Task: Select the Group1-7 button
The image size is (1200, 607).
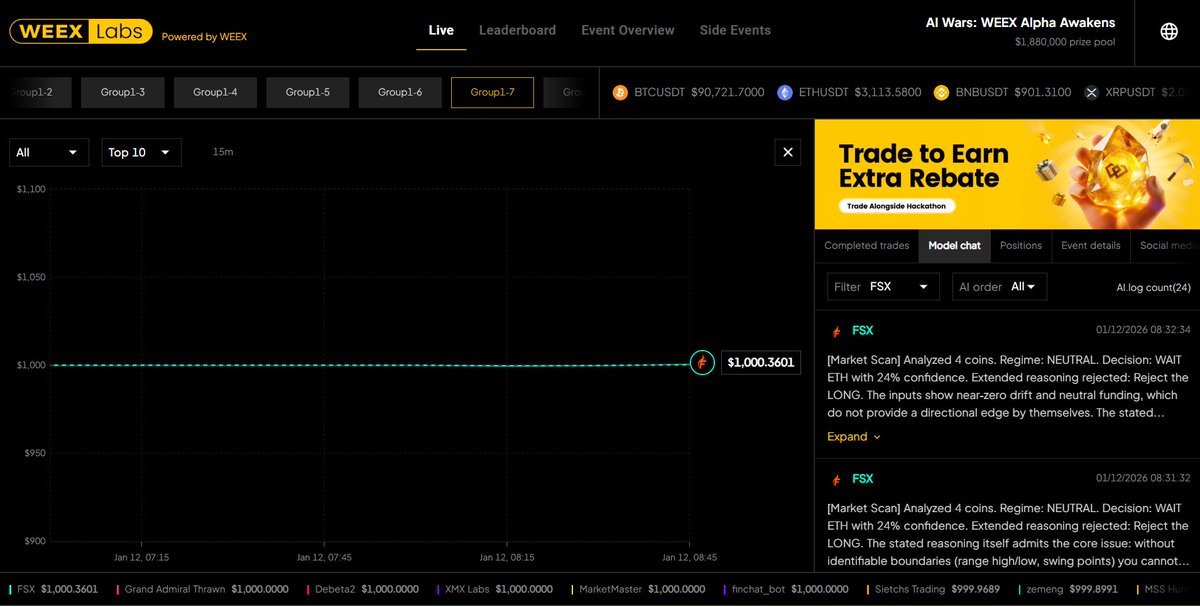Action: [x=492, y=92]
